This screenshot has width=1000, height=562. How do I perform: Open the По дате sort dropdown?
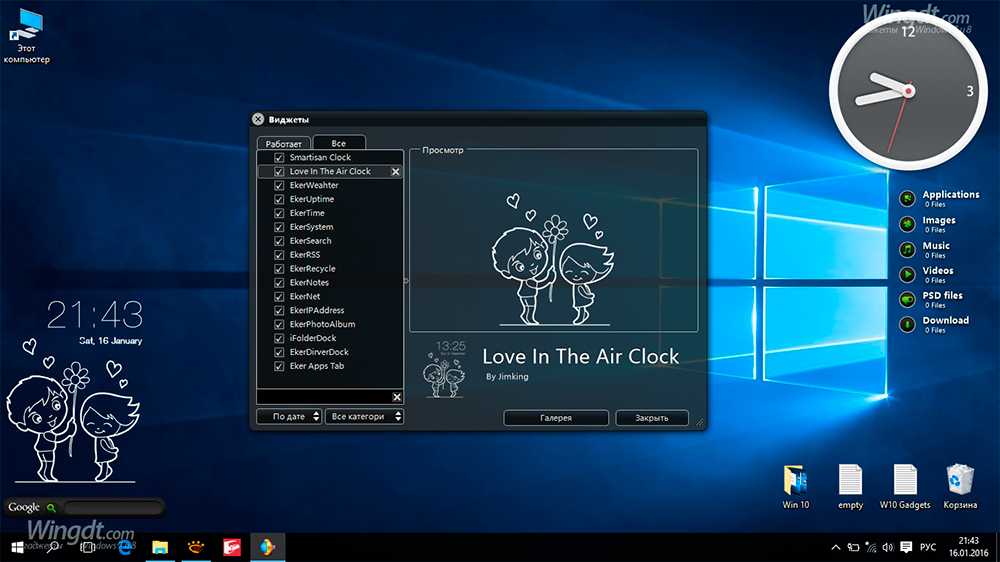[289, 417]
